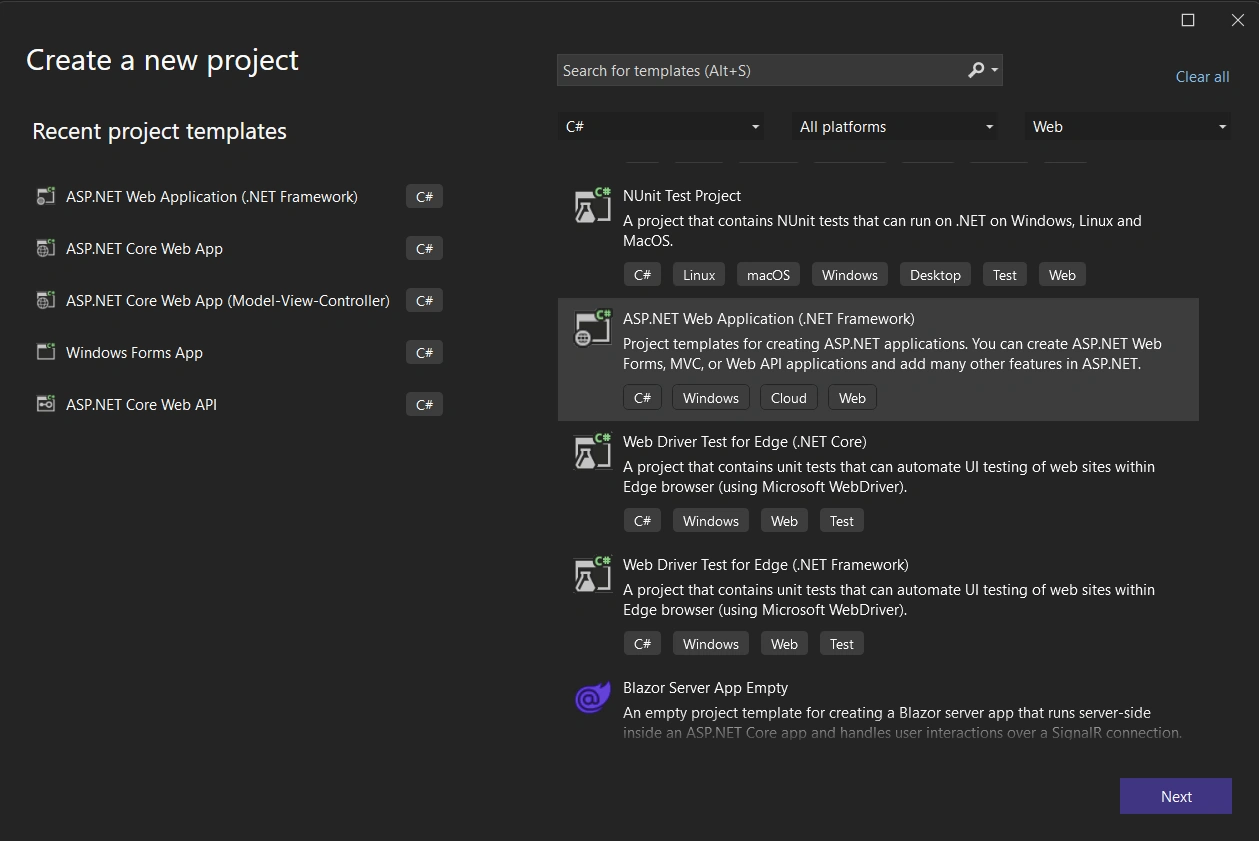Click the Blazor Server App Empty icon
This screenshot has width=1259, height=841.
pos(593,697)
